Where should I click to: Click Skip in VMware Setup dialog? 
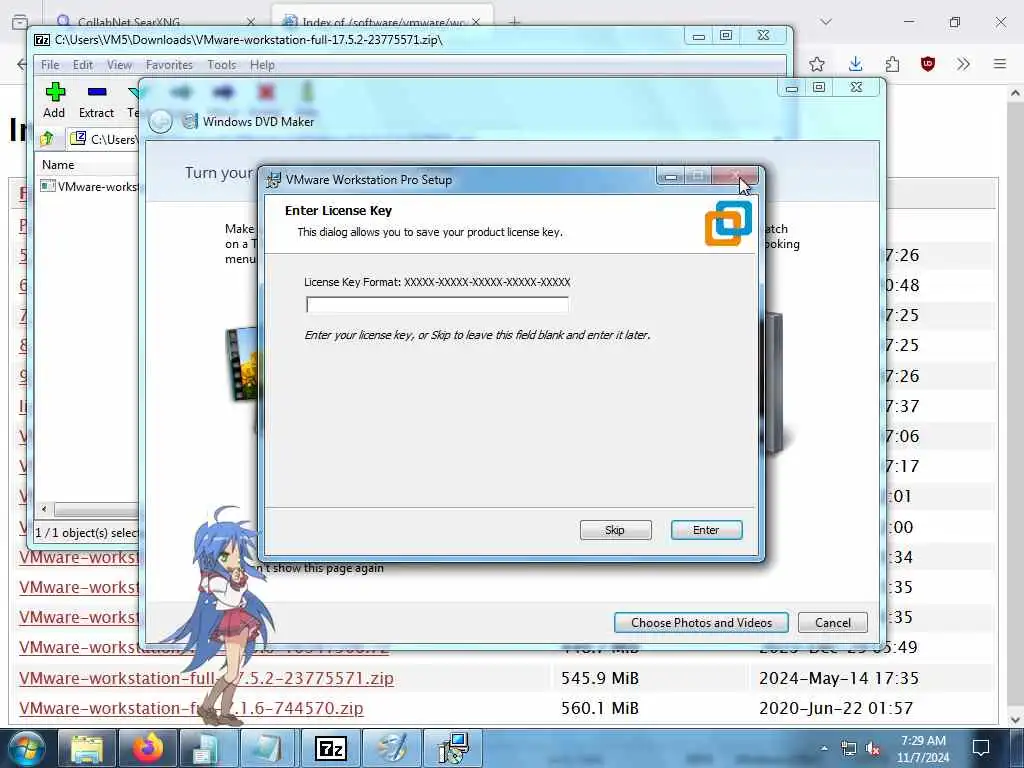[x=615, y=530]
